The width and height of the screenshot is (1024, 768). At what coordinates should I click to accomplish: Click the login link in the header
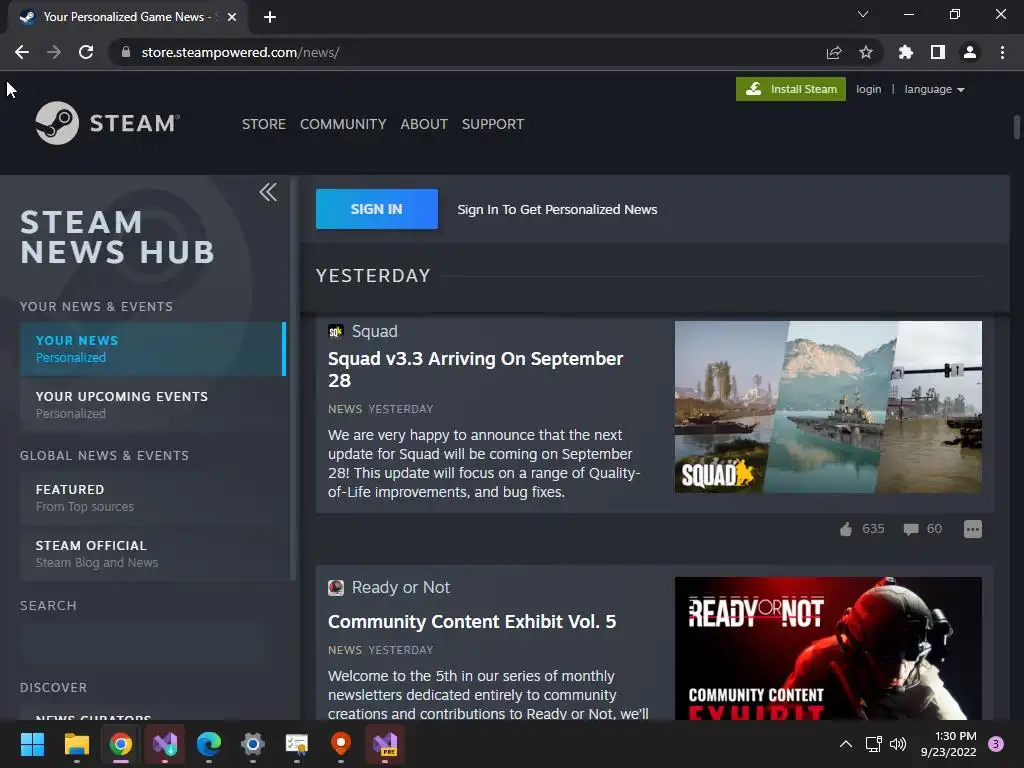tap(869, 89)
